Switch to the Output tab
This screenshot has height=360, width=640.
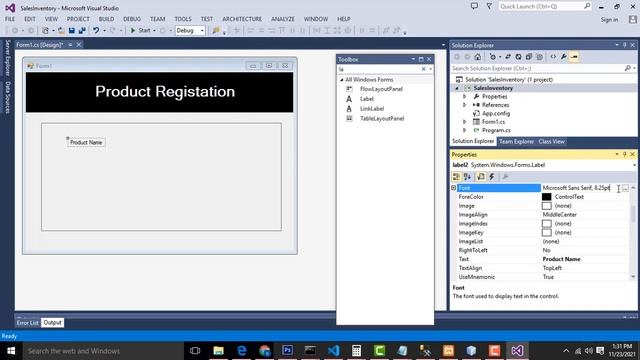pyautogui.click(x=52, y=322)
